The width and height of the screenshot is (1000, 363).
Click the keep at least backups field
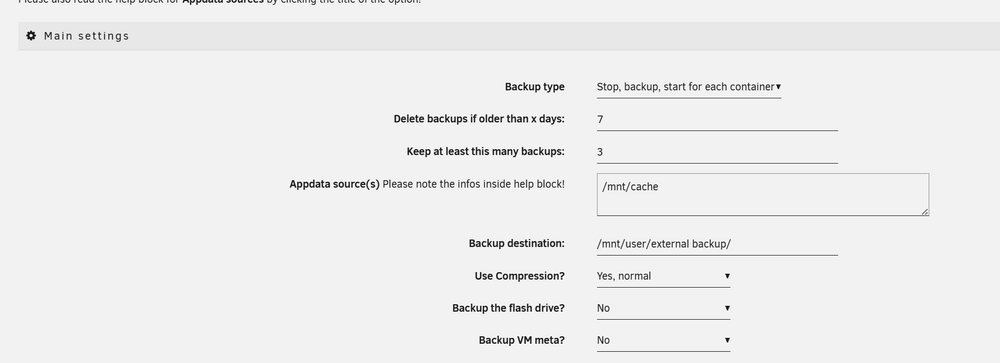click(x=717, y=152)
